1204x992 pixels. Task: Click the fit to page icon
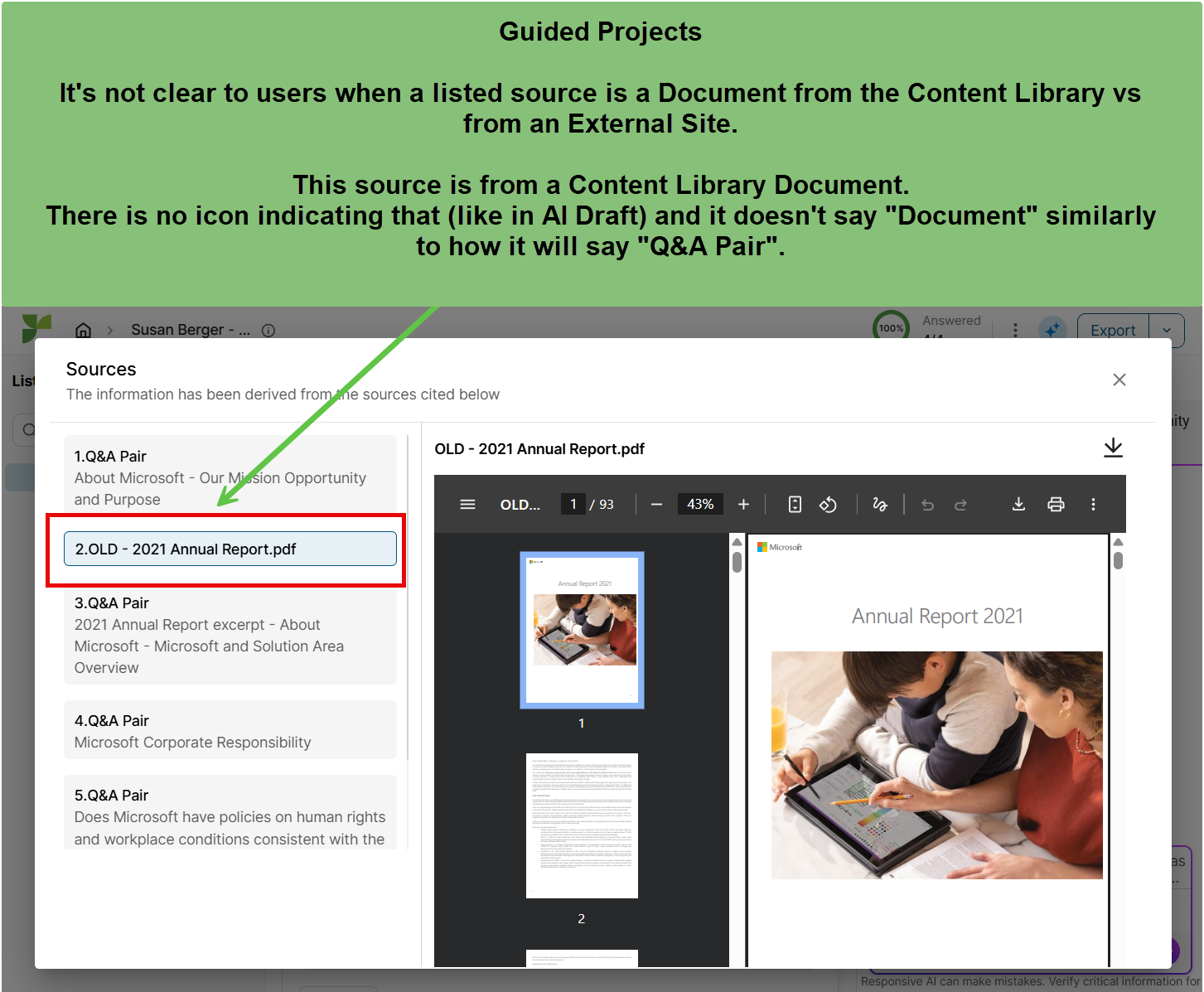coord(795,504)
